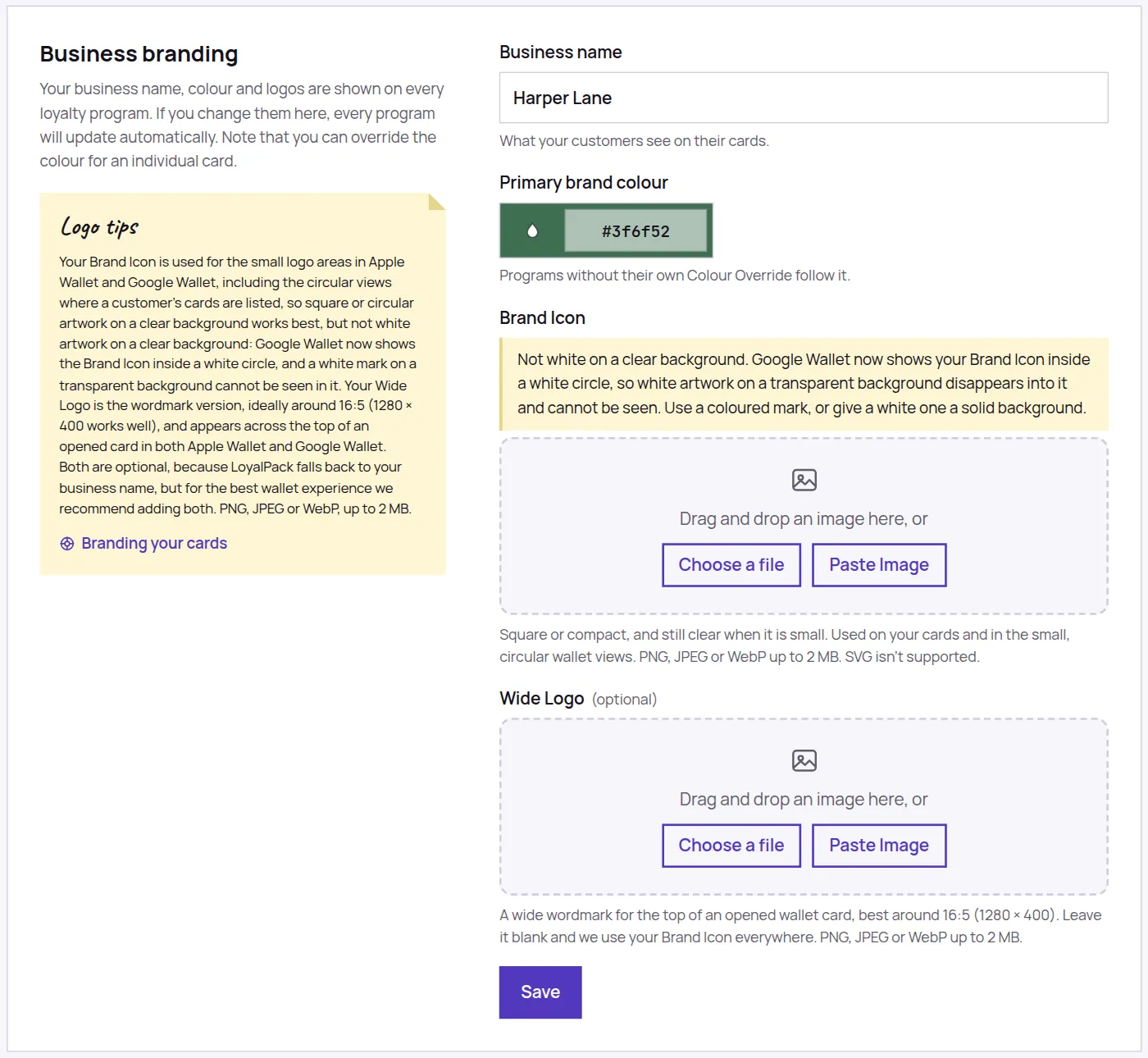Click the Business name label

[561, 52]
